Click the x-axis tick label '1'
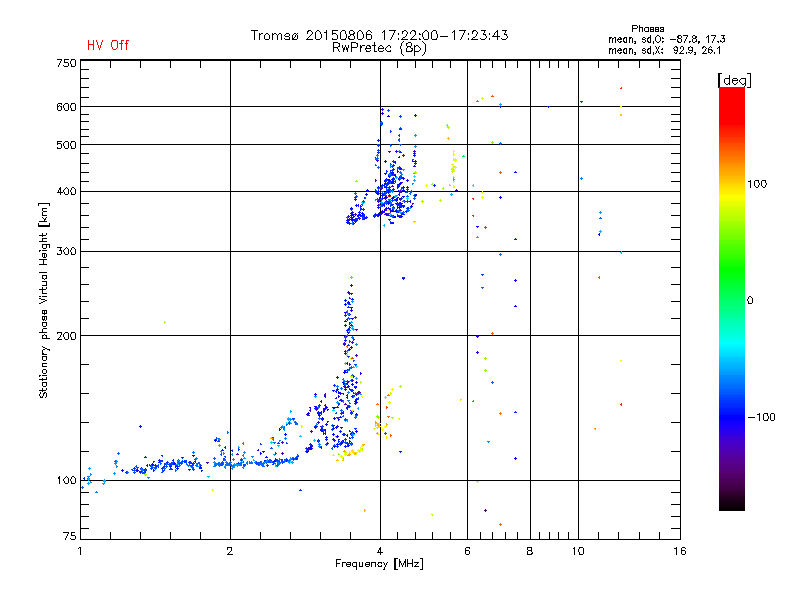The width and height of the screenshot is (800, 600). [80, 551]
